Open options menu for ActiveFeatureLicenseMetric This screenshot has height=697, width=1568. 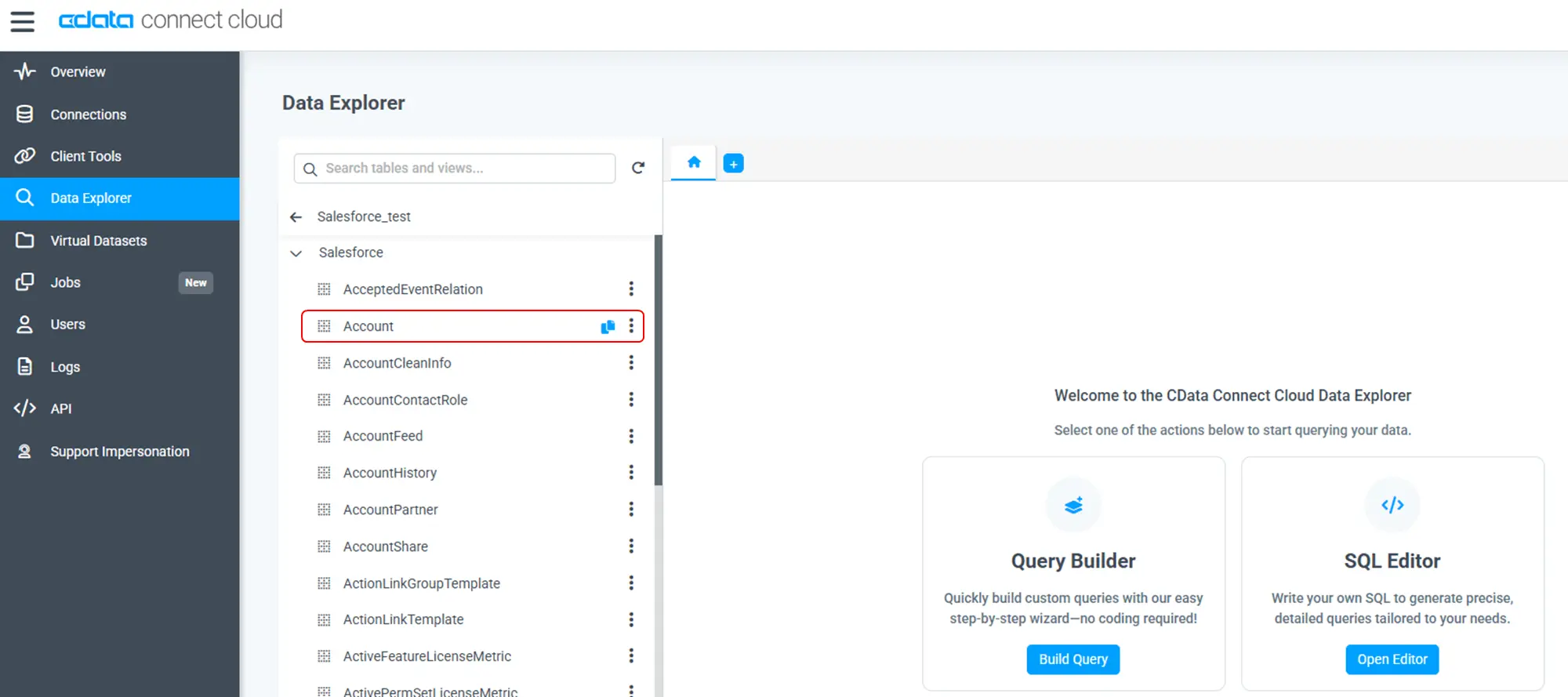coord(631,656)
